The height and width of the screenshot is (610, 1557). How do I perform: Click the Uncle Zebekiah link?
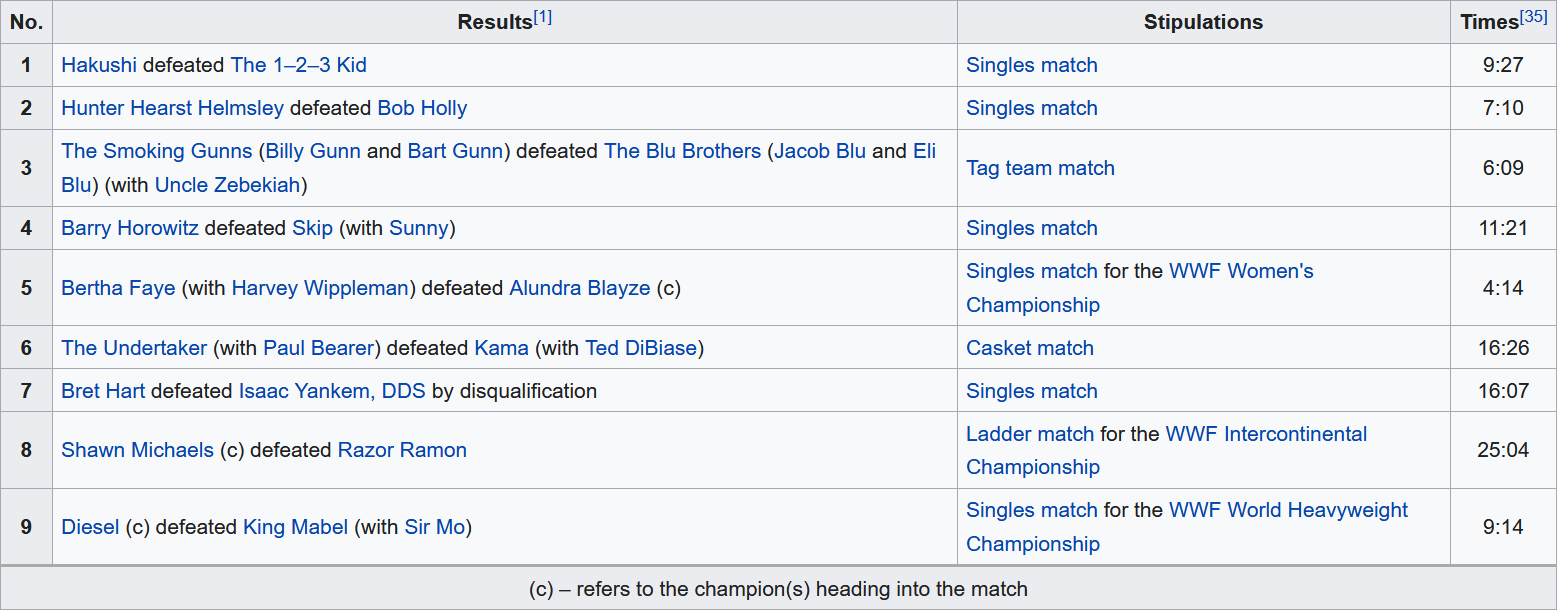coord(230,185)
